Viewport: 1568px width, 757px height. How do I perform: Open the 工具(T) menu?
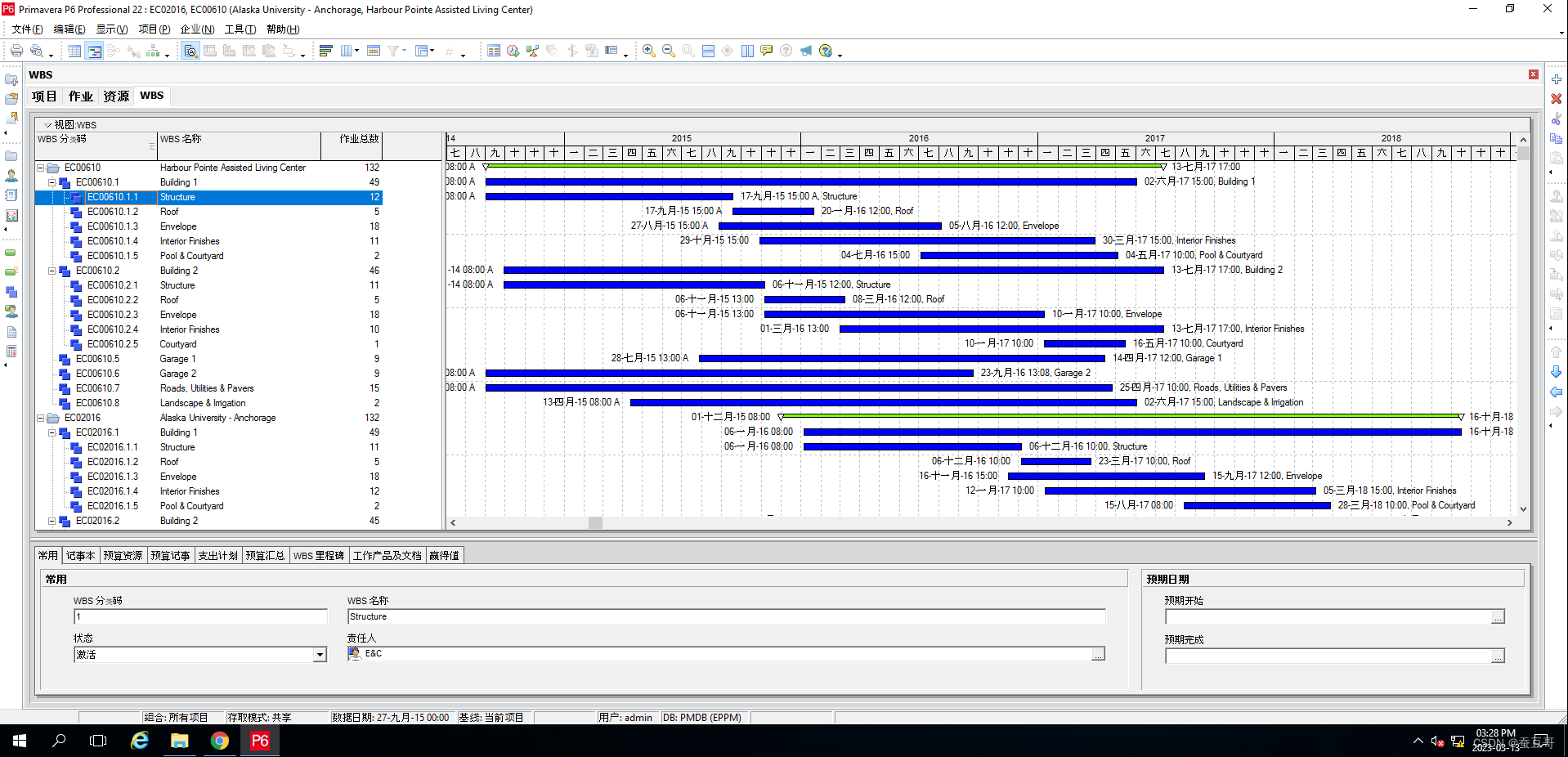[240, 29]
